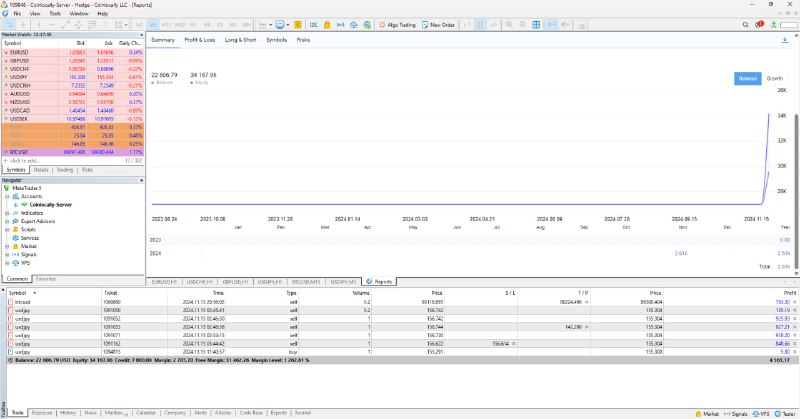
Task: Open the IDE MetaEditor toolbar icon
Action: point(313,24)
